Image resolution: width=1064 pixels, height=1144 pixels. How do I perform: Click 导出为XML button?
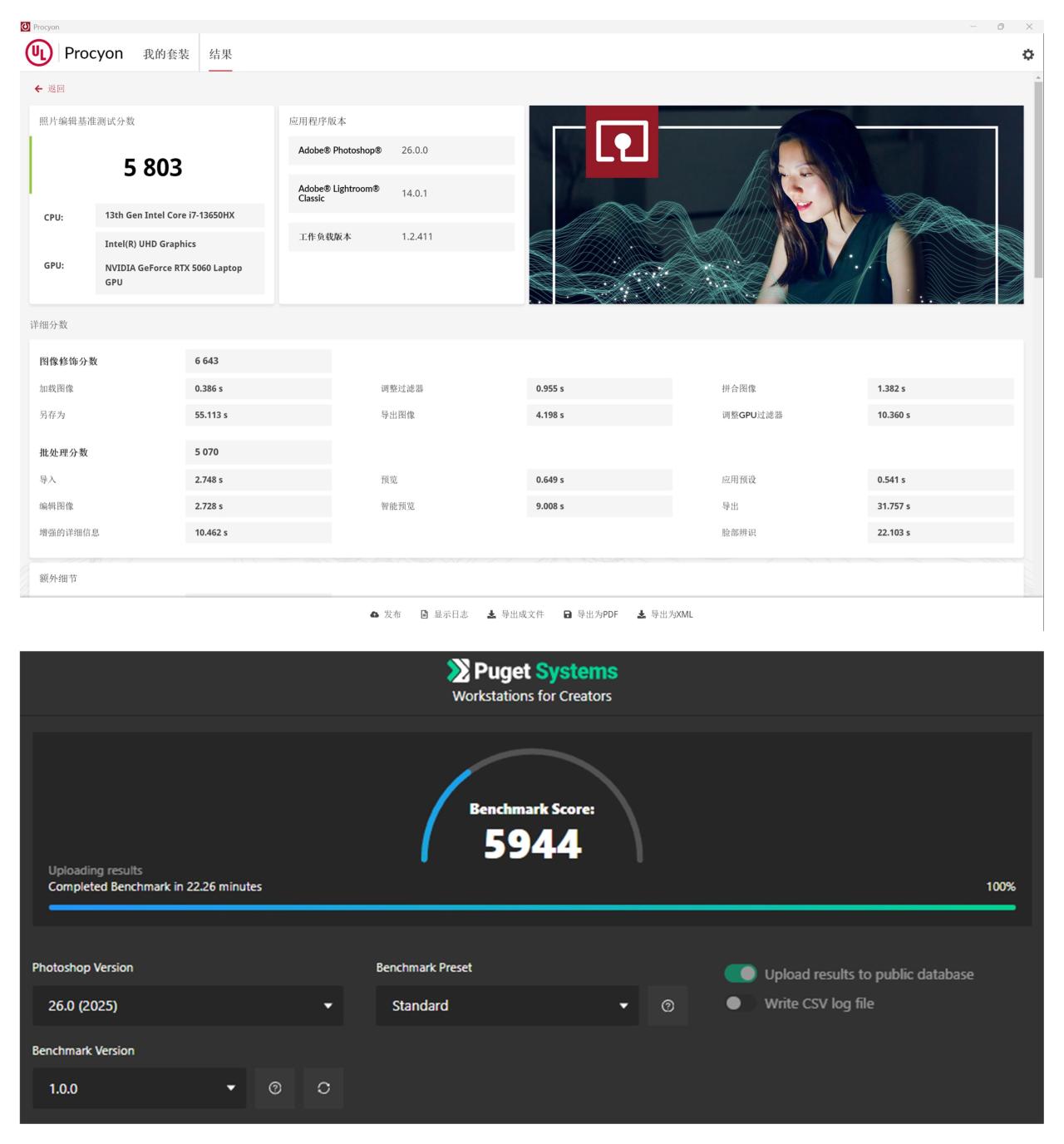pos(665,614)
